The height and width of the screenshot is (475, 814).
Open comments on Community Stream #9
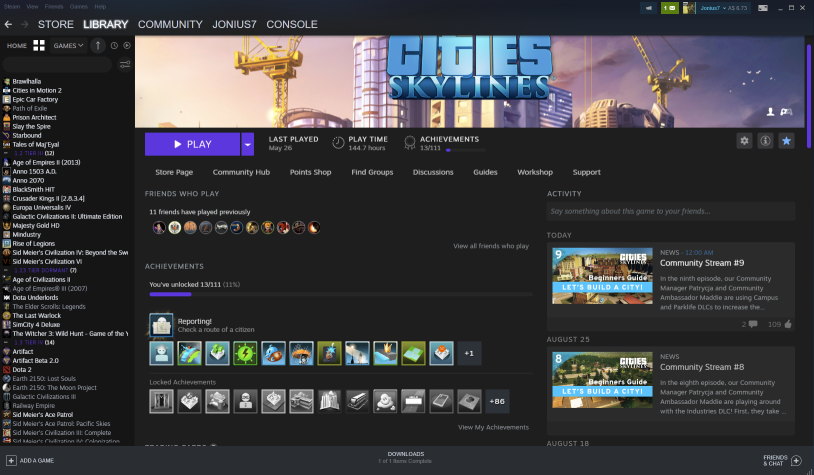753,324
